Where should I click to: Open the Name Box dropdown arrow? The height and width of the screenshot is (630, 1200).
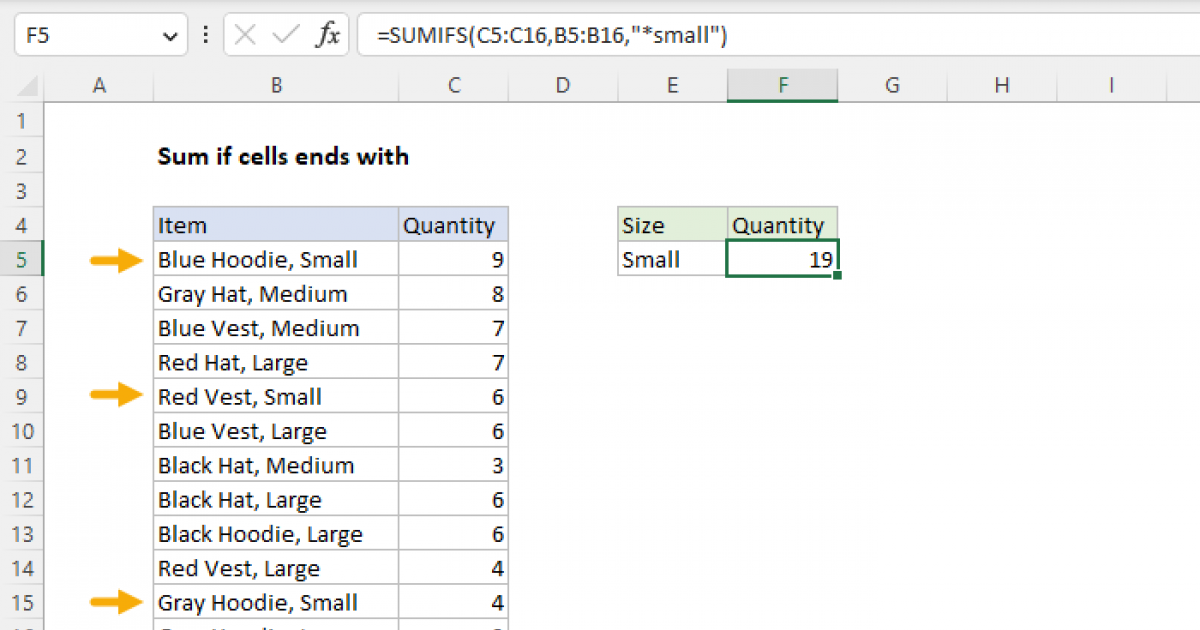click(167, 37)
